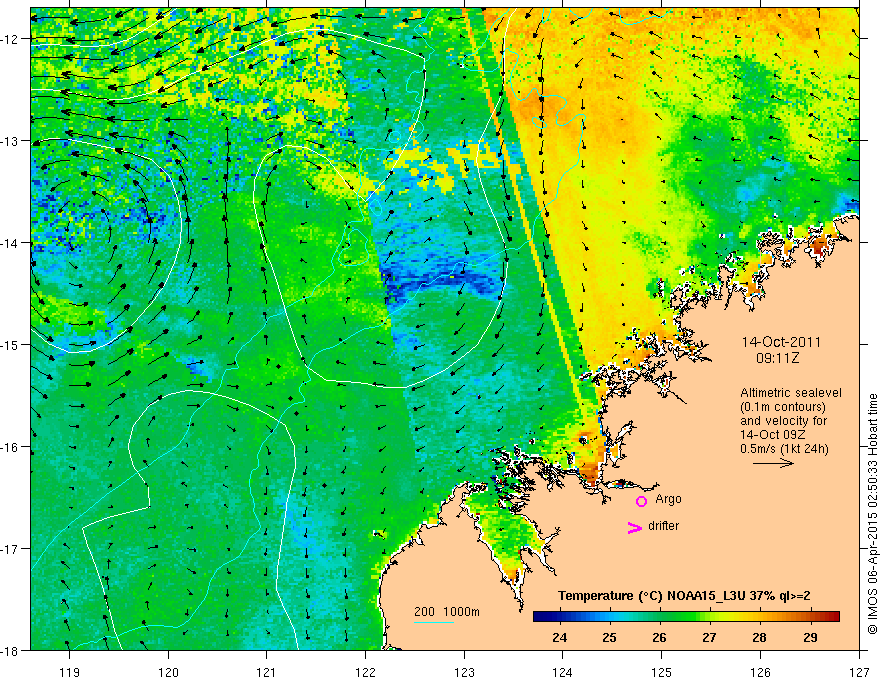Click the '09:11Z' time text
The width and height of the screenshot is (880, 680).
point(777,357)
